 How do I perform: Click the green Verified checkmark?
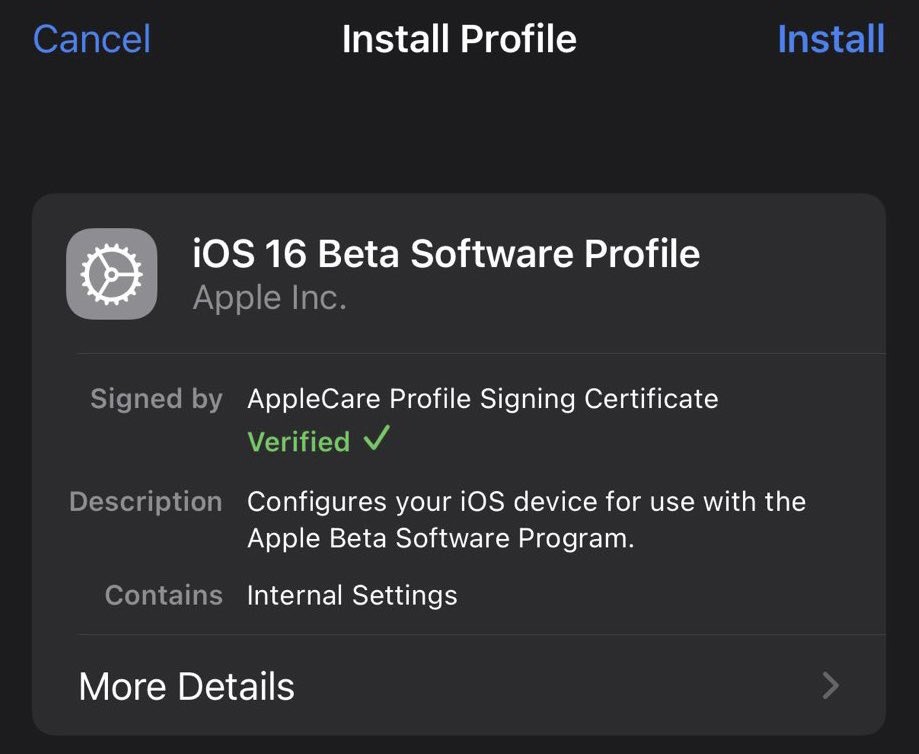(x=376, y=440)
